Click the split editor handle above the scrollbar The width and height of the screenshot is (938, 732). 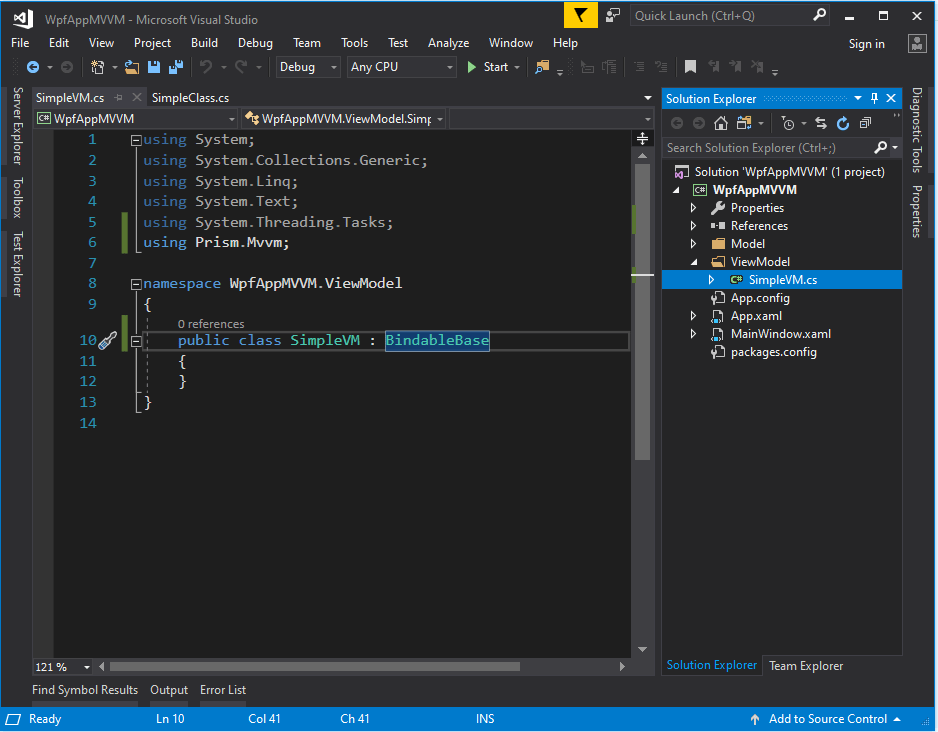tap(642, 139)
